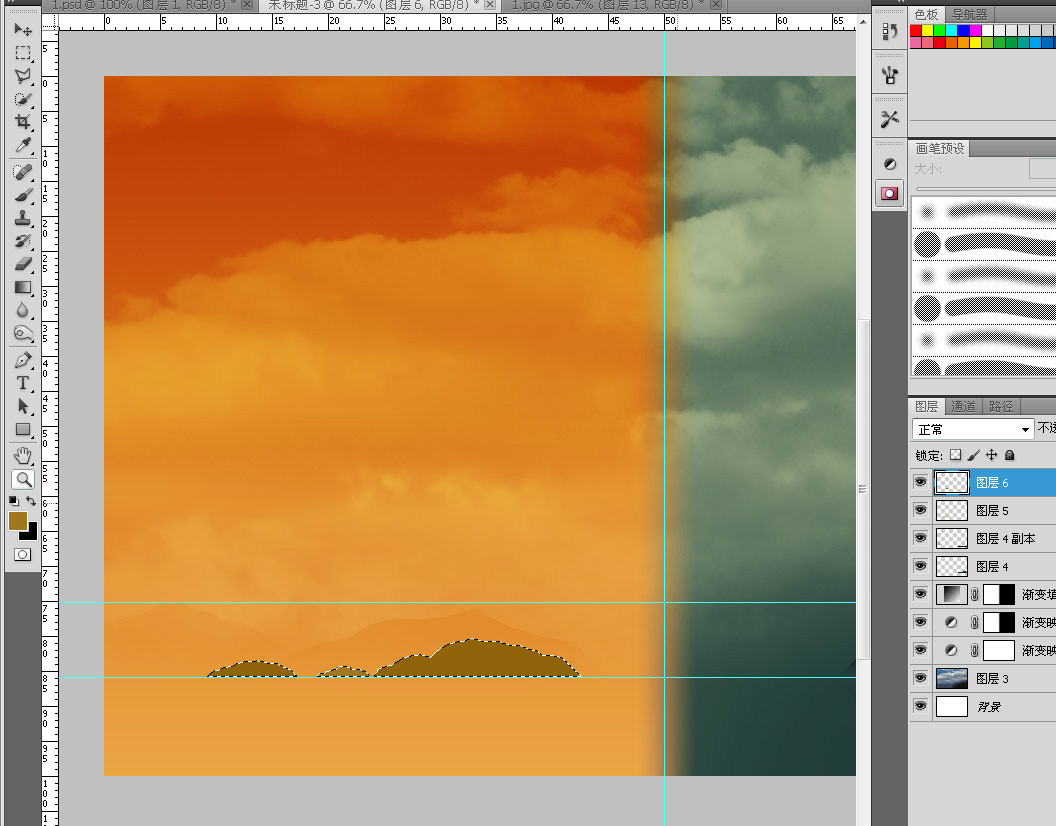Select the Rectangular Marquee tool
Viewport: 1056px width, 826px height.
pyautogui.click(x=23, y=53)
